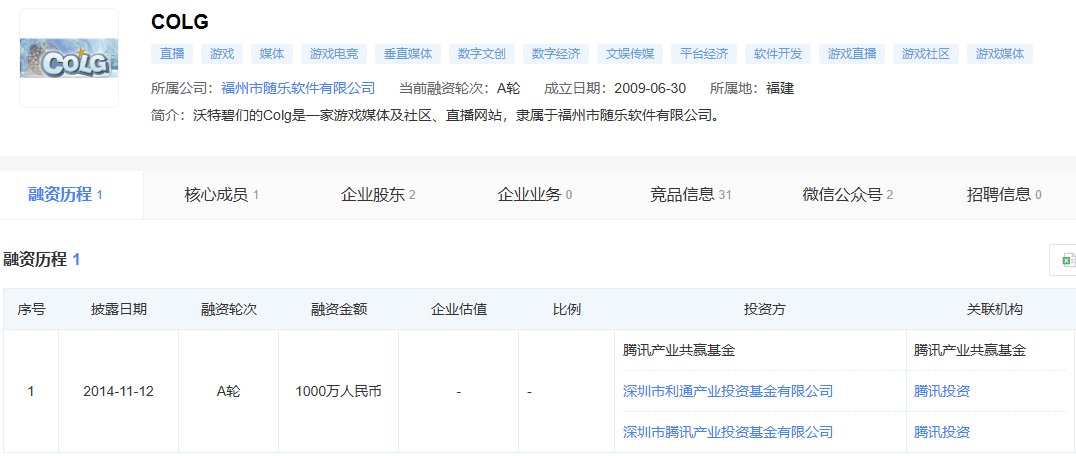
Task: Select the 游戏直播 tag
Action: (852, 54)
